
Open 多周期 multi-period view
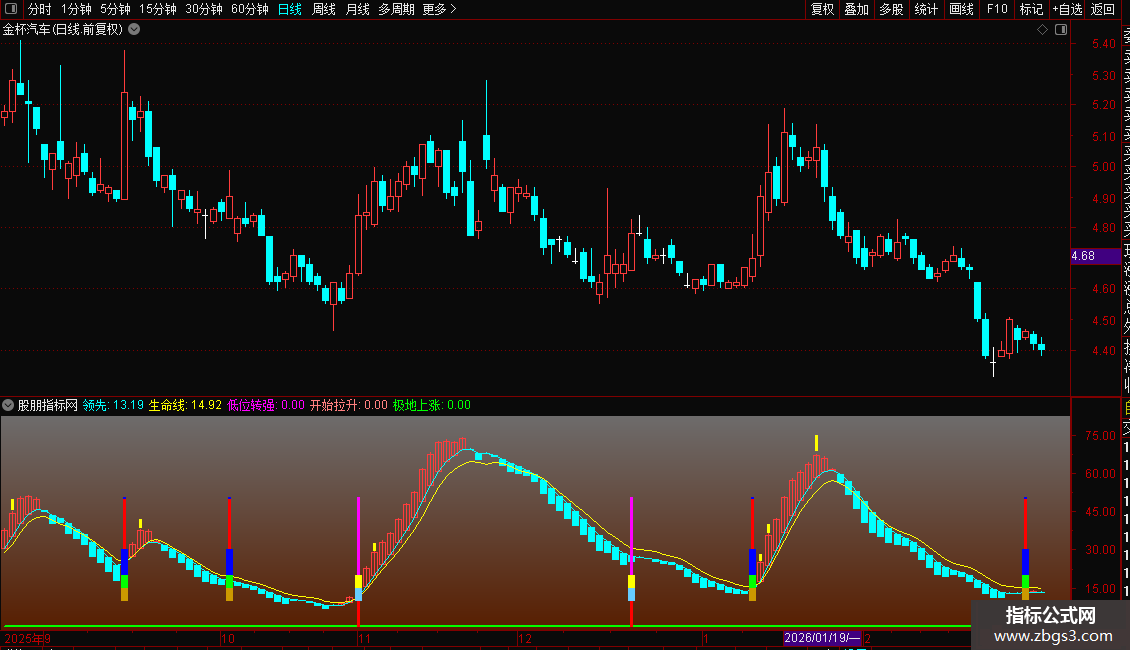pos(396,9)
